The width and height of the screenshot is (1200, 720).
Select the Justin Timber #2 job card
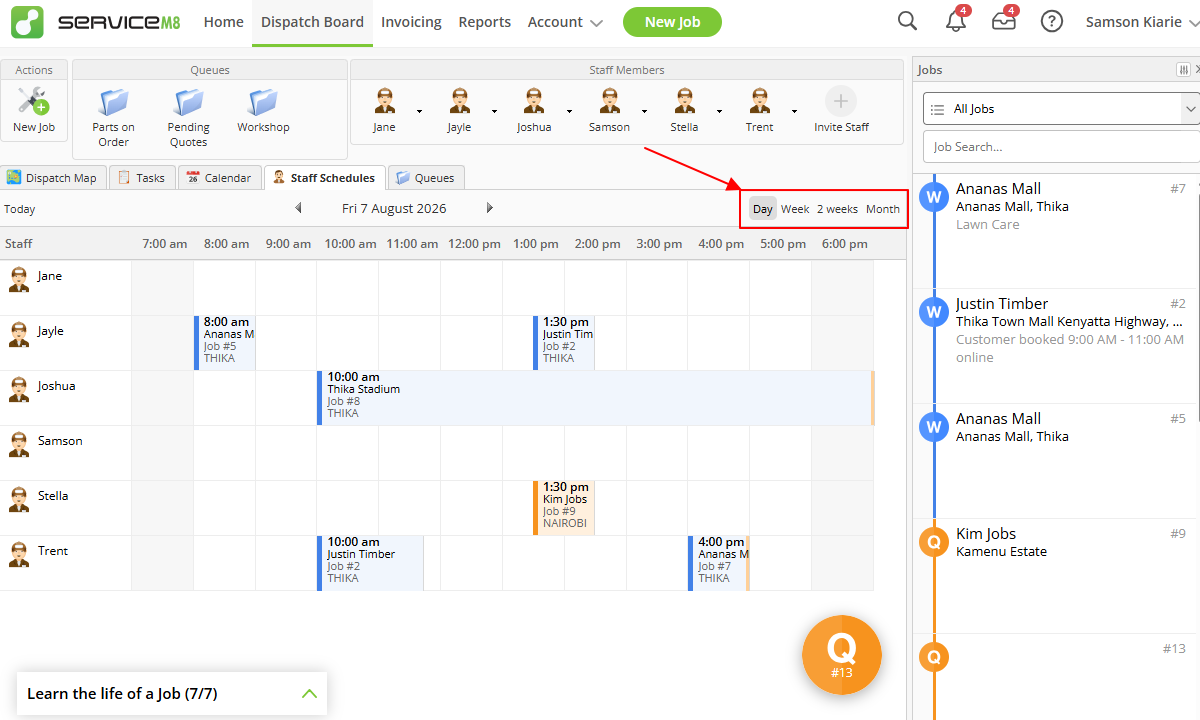(x=1057, y=346)
